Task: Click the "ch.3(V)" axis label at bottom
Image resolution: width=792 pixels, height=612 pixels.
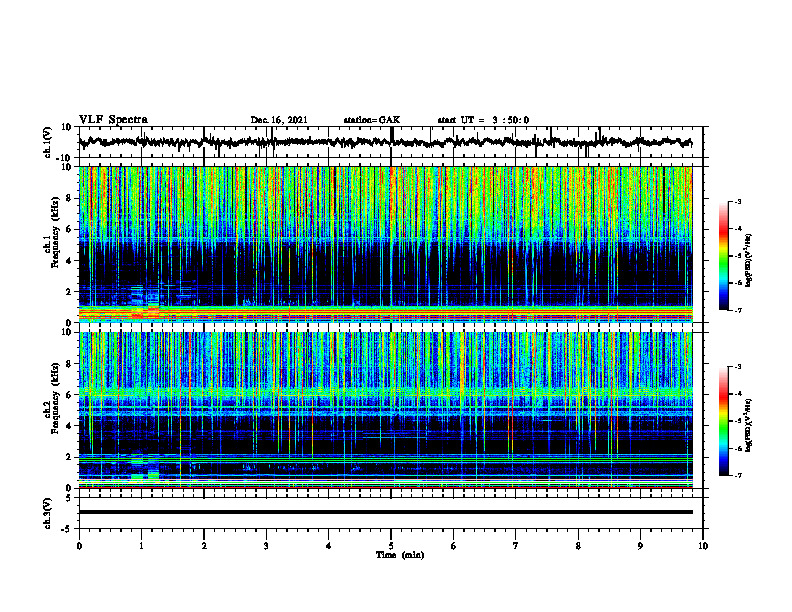Action: [48, 513]
